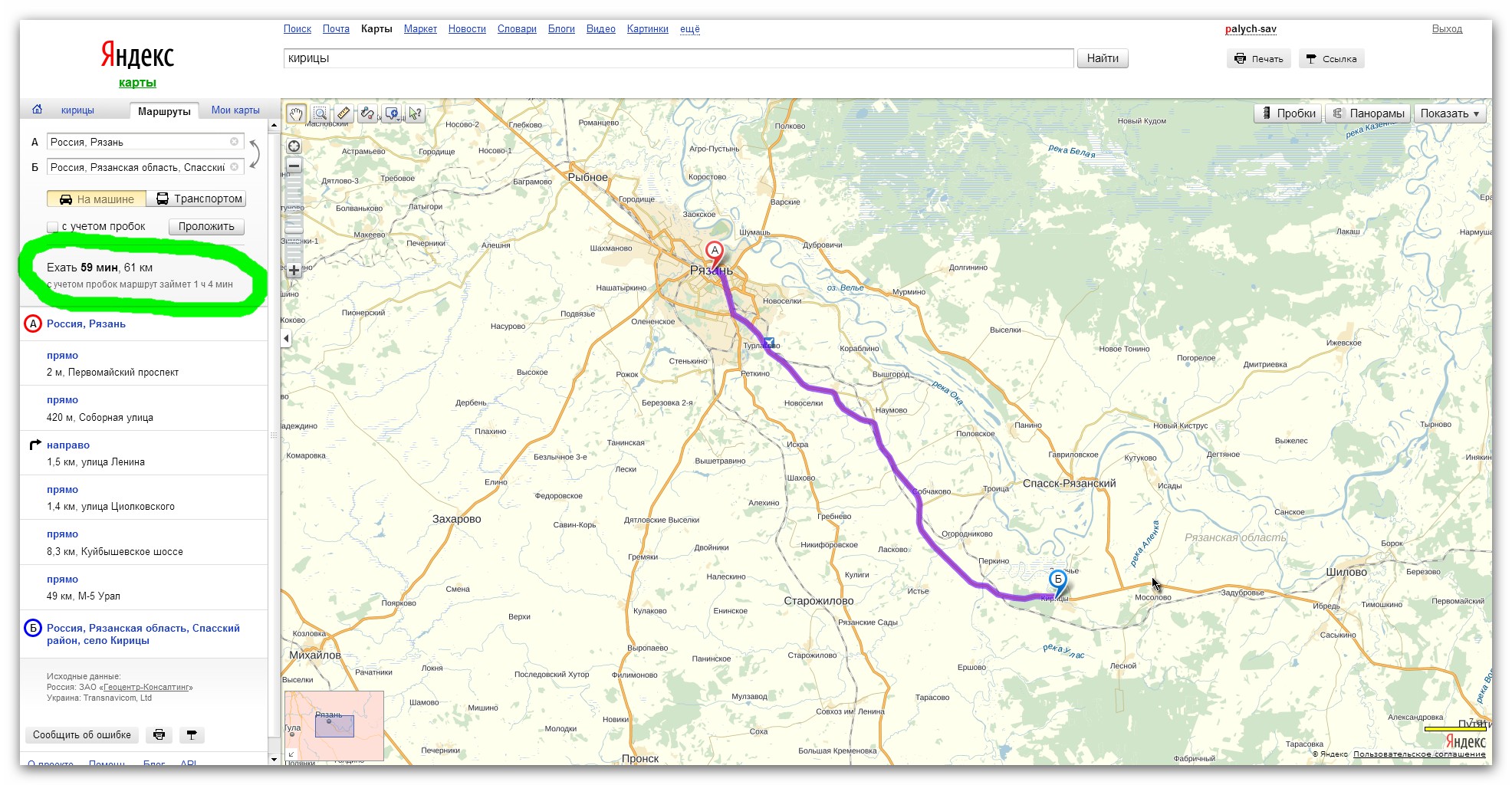Click the Найти search button
Image resolution: width=1512 pixels, height=785 pixels.
[1103, 58]
